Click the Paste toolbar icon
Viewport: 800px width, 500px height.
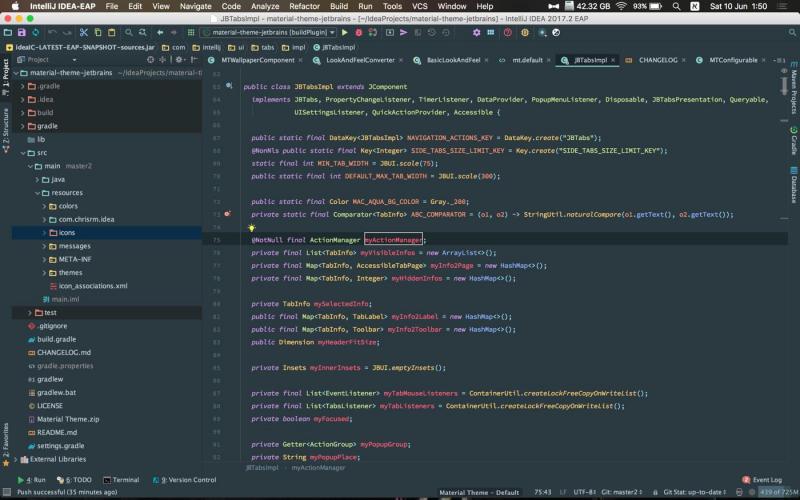111,32
